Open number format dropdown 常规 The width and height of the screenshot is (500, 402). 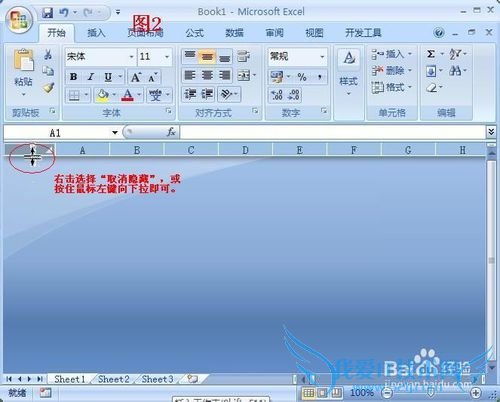[322, 57]
